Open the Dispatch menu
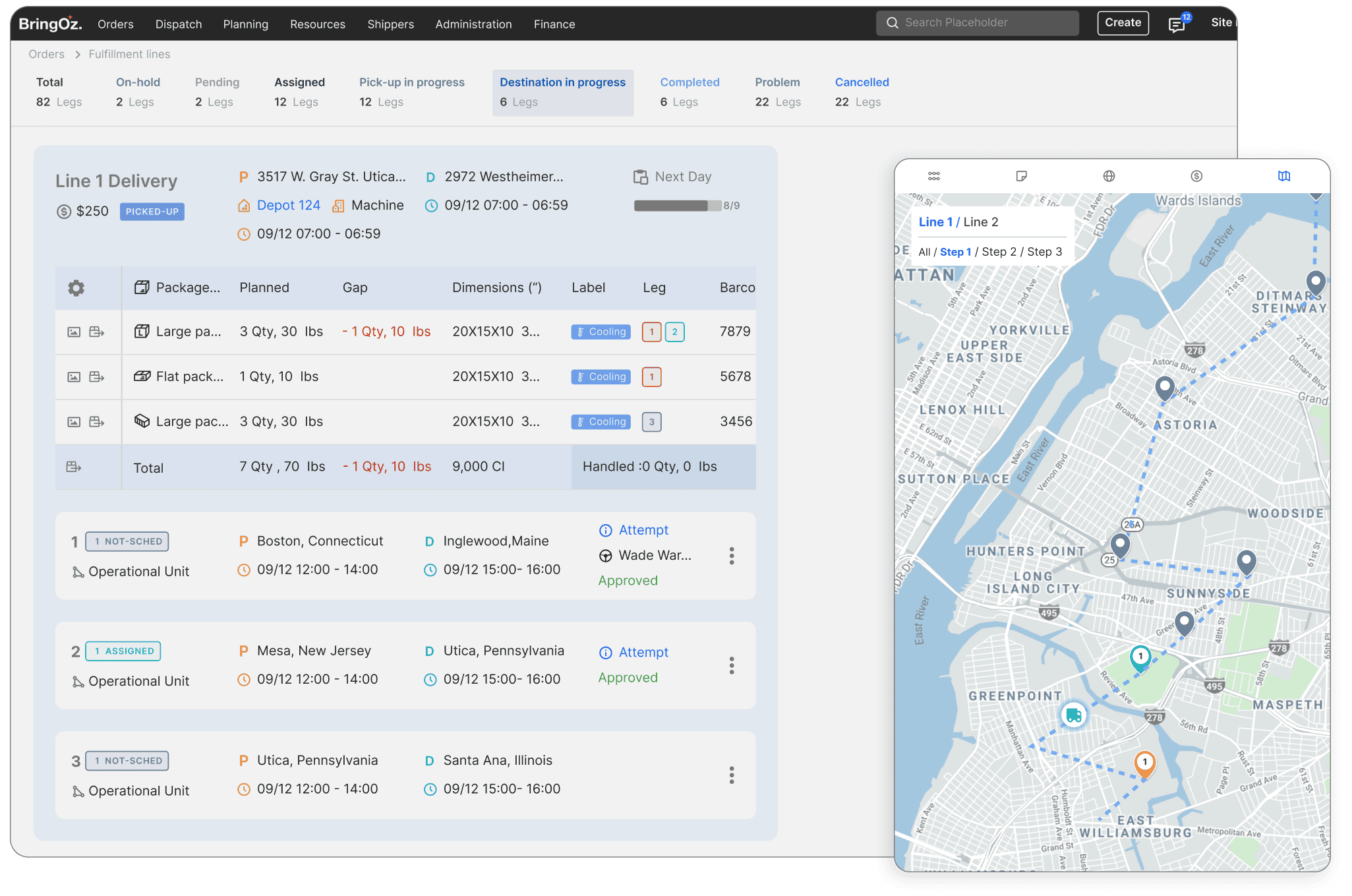Screen dimensions: 1352x896 pos(179,24)
